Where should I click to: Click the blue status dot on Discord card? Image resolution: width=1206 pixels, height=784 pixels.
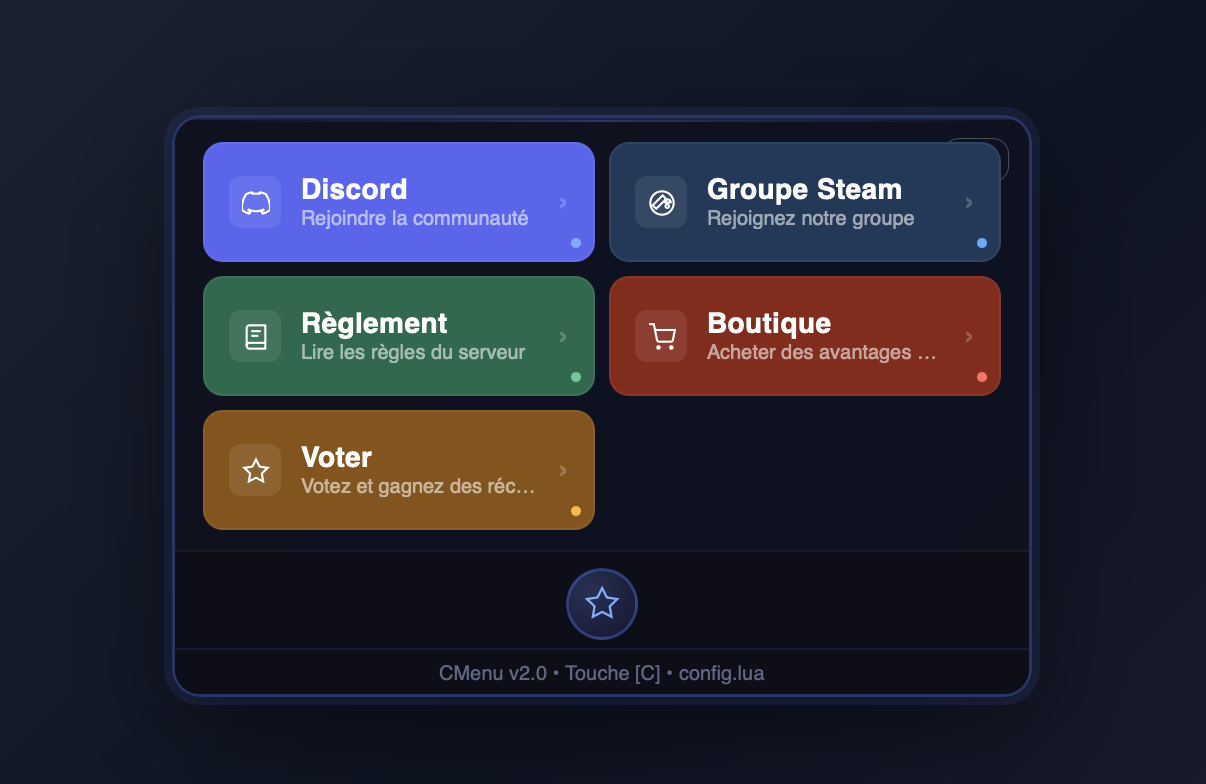point(576,243)
